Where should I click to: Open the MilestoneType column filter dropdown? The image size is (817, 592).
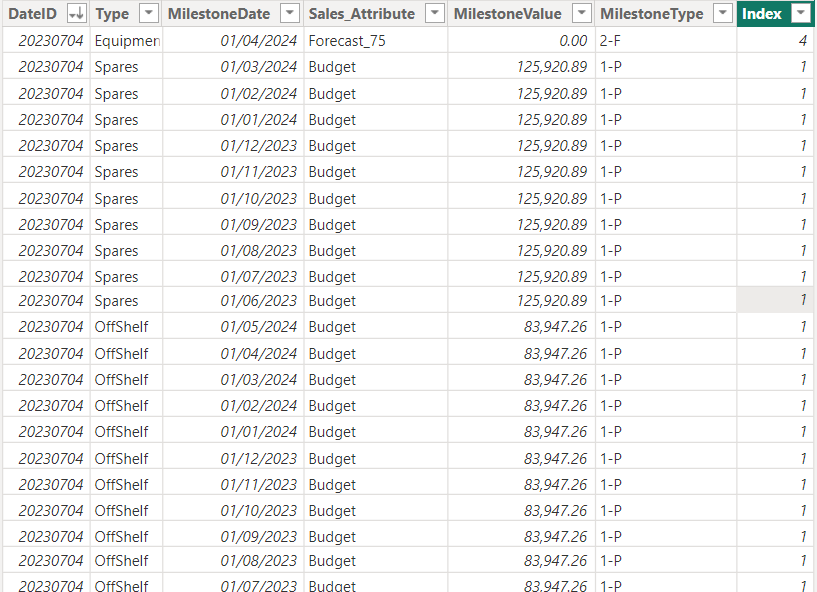723,14
